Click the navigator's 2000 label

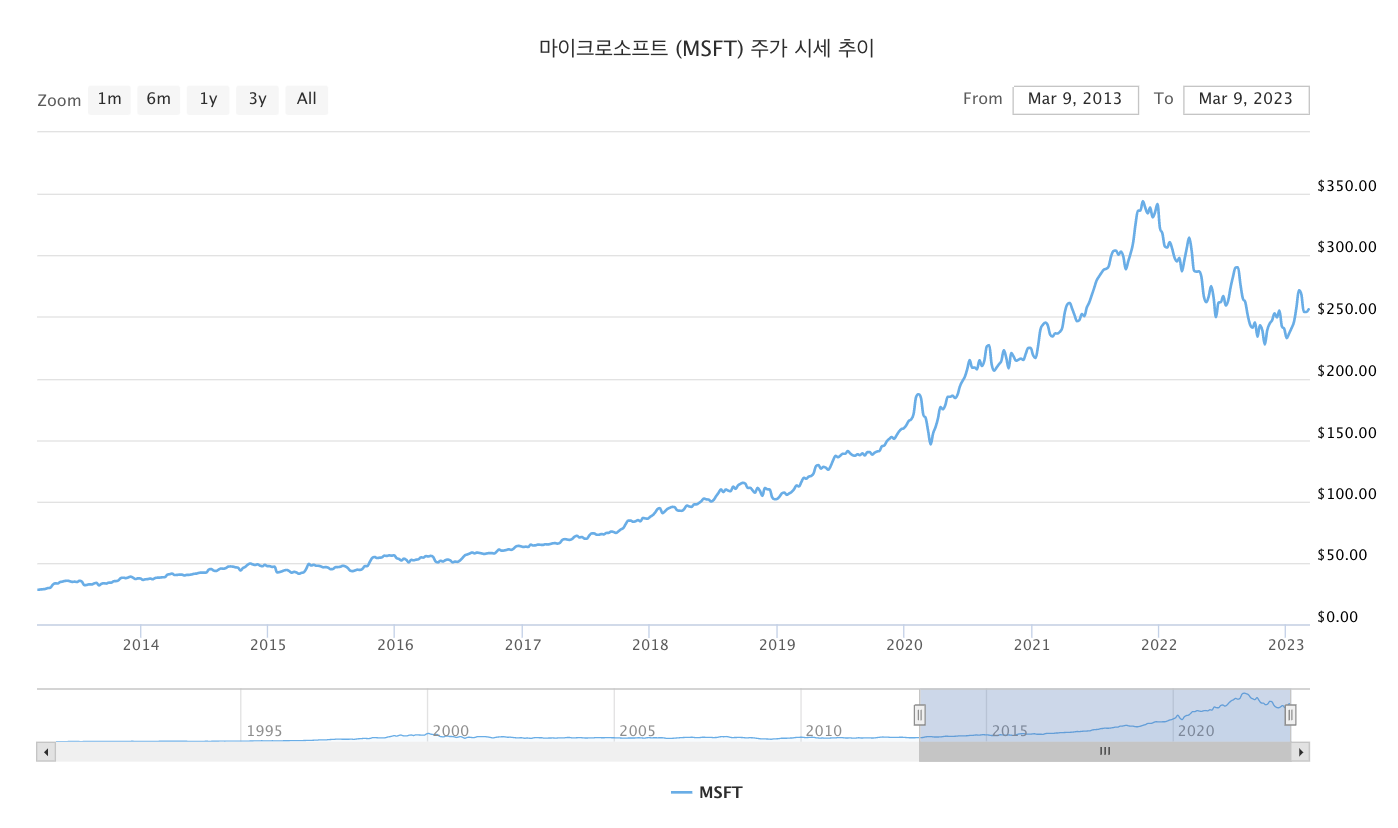point(451,731)
